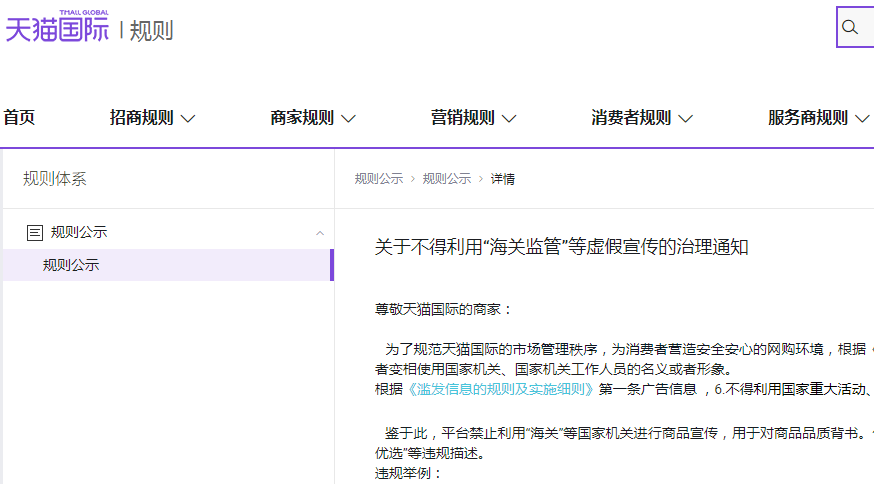
Task: Expand the 营销规则 dropdown arrow
Action: point(509,119)
